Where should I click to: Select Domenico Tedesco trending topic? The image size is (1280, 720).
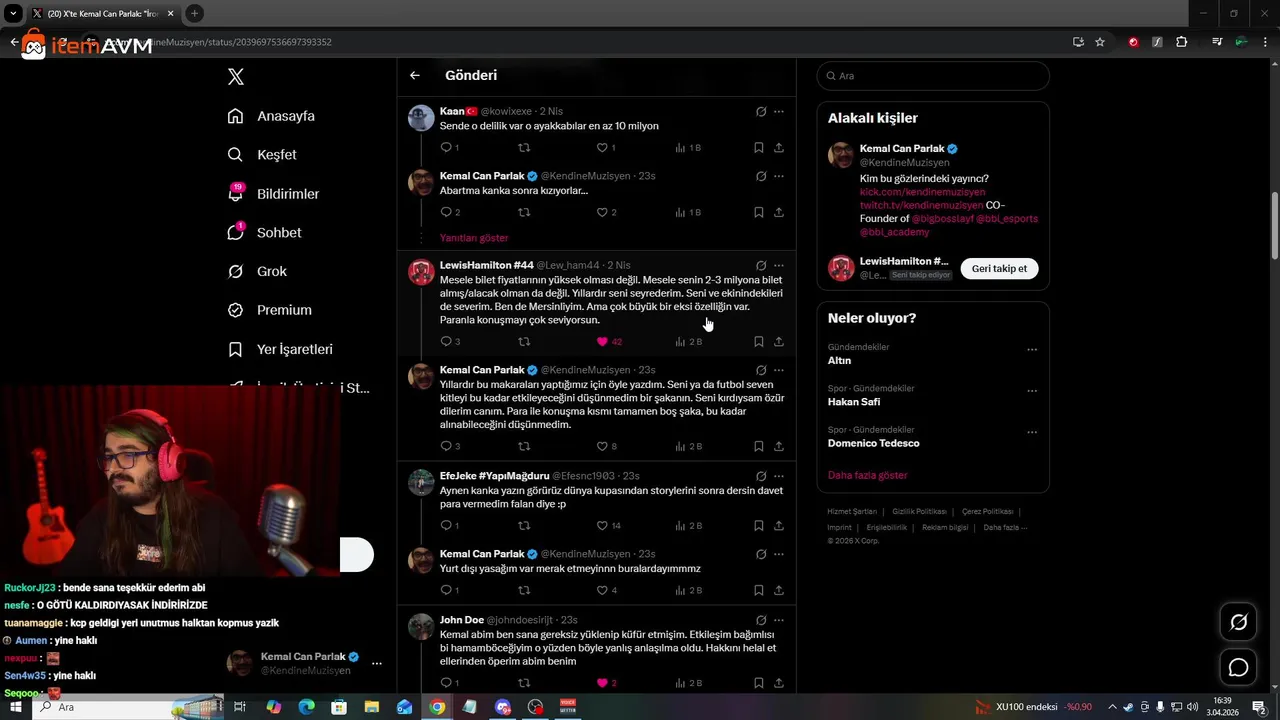click(873, 443)
